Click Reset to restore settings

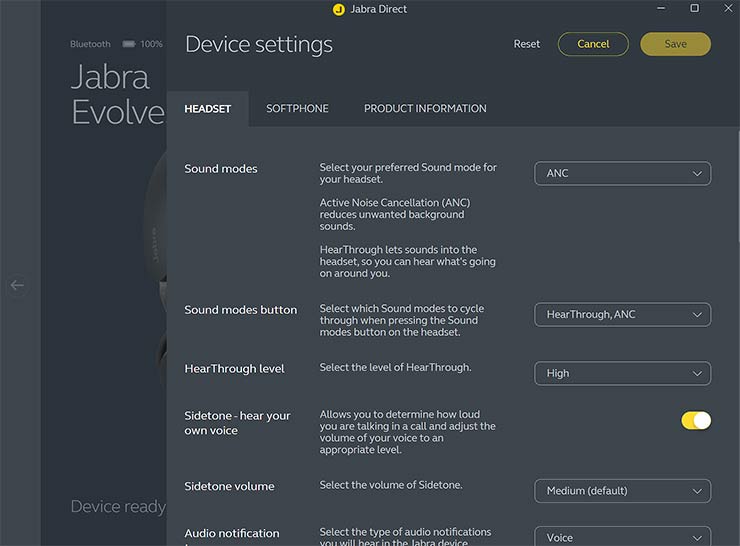[527, 44]
